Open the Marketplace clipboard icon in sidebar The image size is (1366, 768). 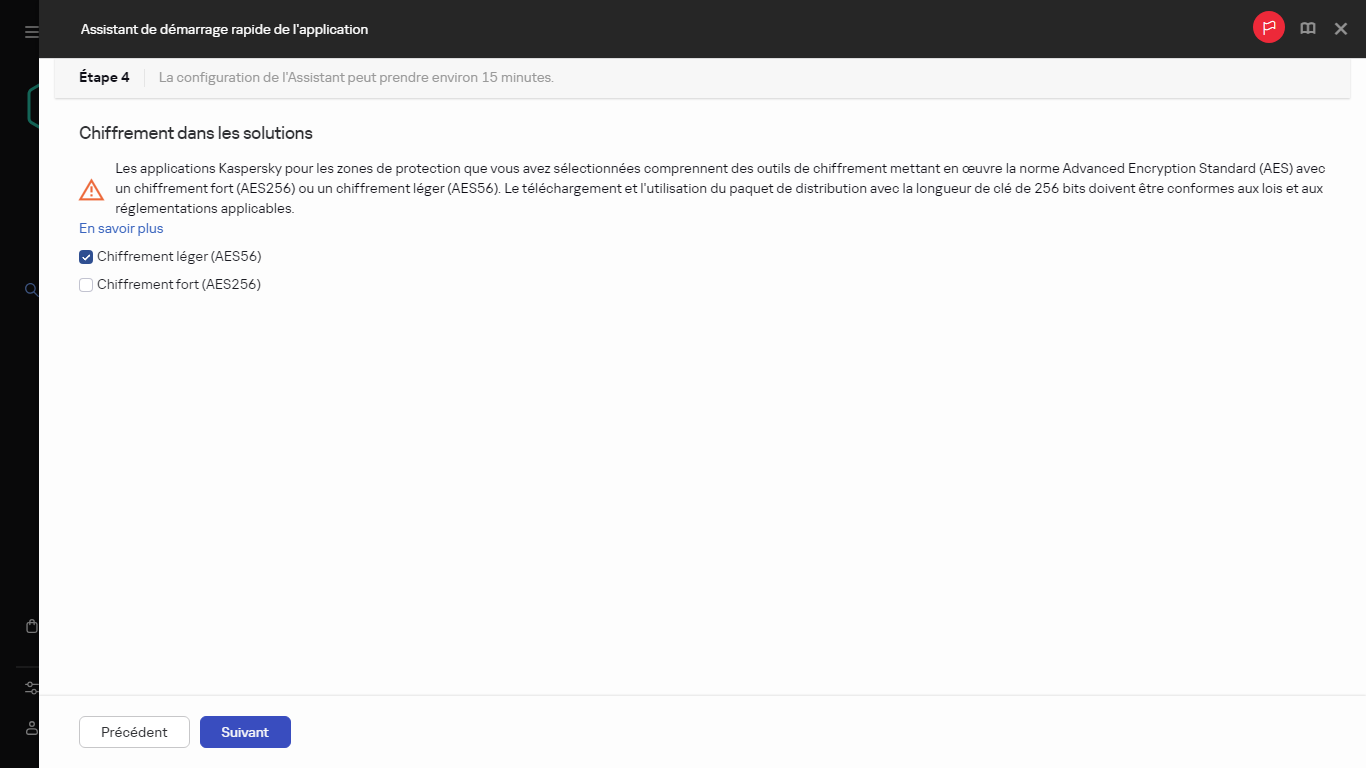click(x=29, y=625)
